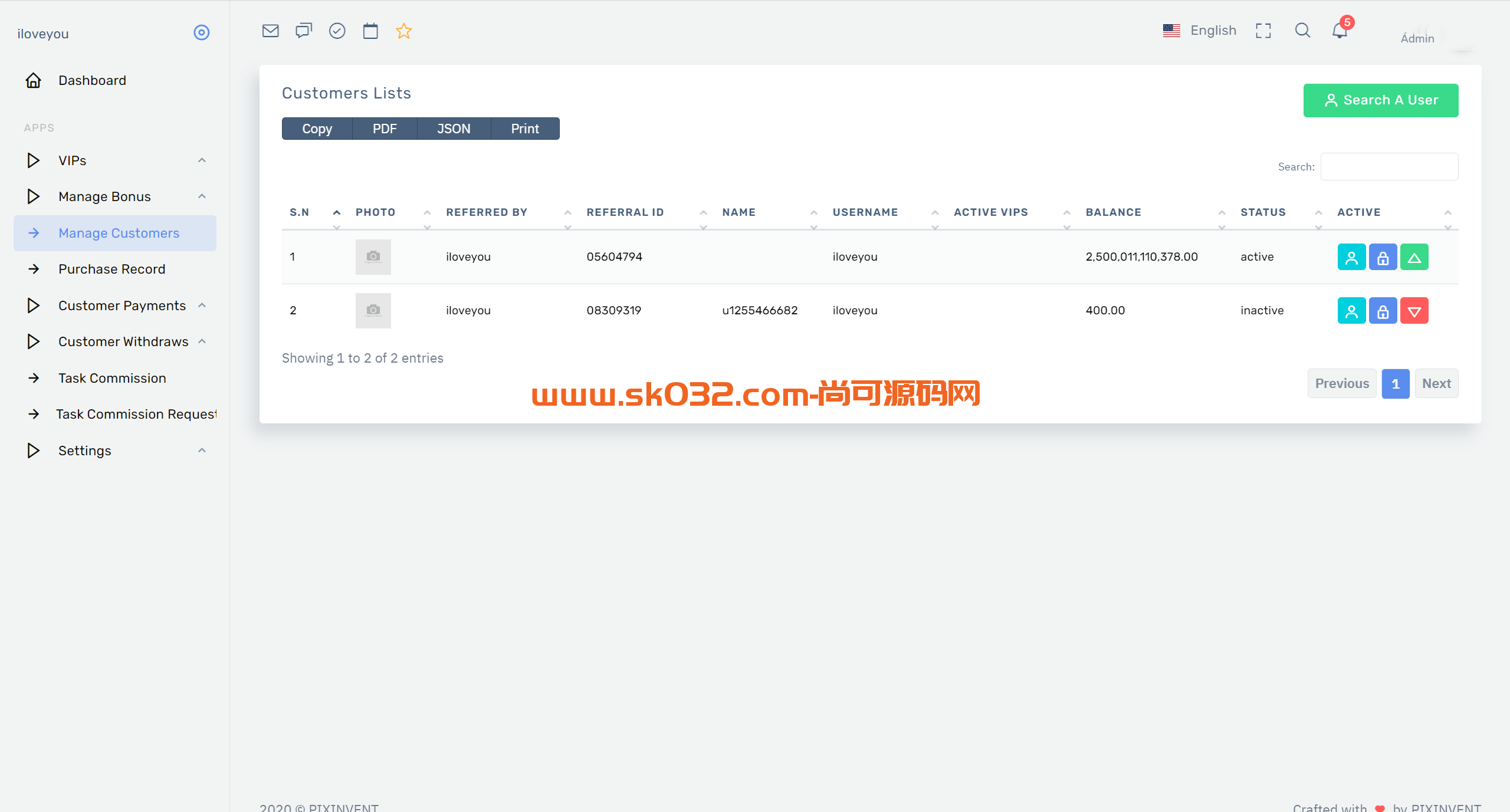Export the table as JSON
Screen dimensions: 1510x812
tap(454, 129)
